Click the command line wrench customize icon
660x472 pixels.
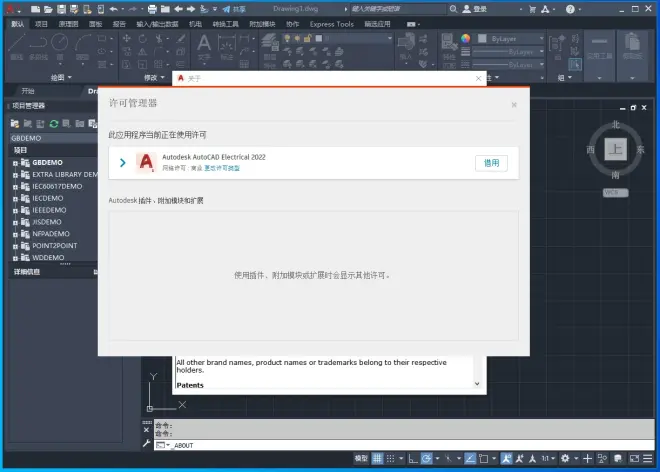pyautogui.click(x=146, y=443)
